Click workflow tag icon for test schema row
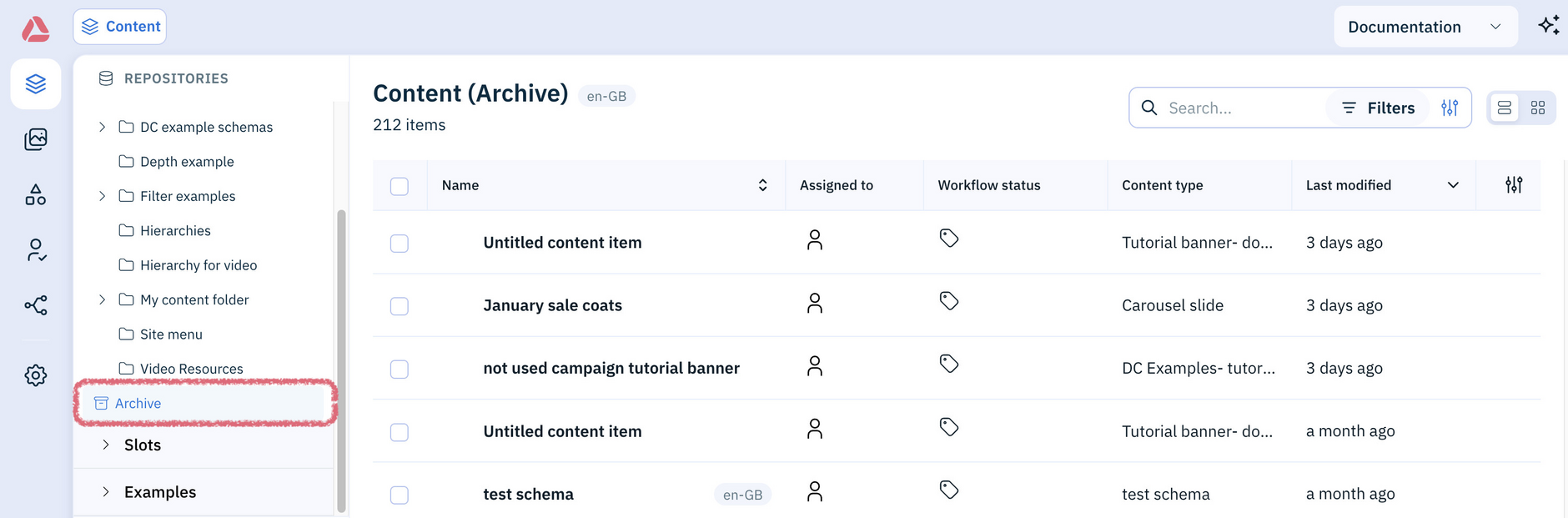The height and width of the screenshot is (518, 1568). (x=949, y=490)
